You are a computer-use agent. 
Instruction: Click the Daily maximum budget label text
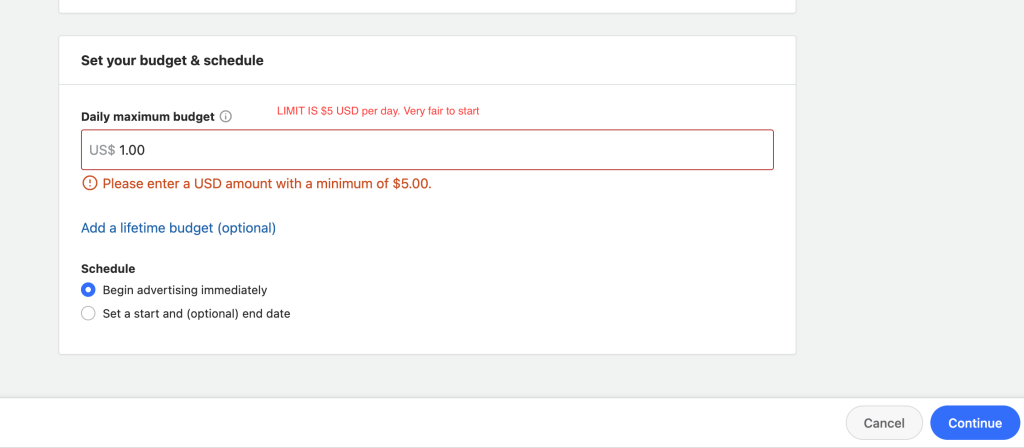(x=148, y=117)
